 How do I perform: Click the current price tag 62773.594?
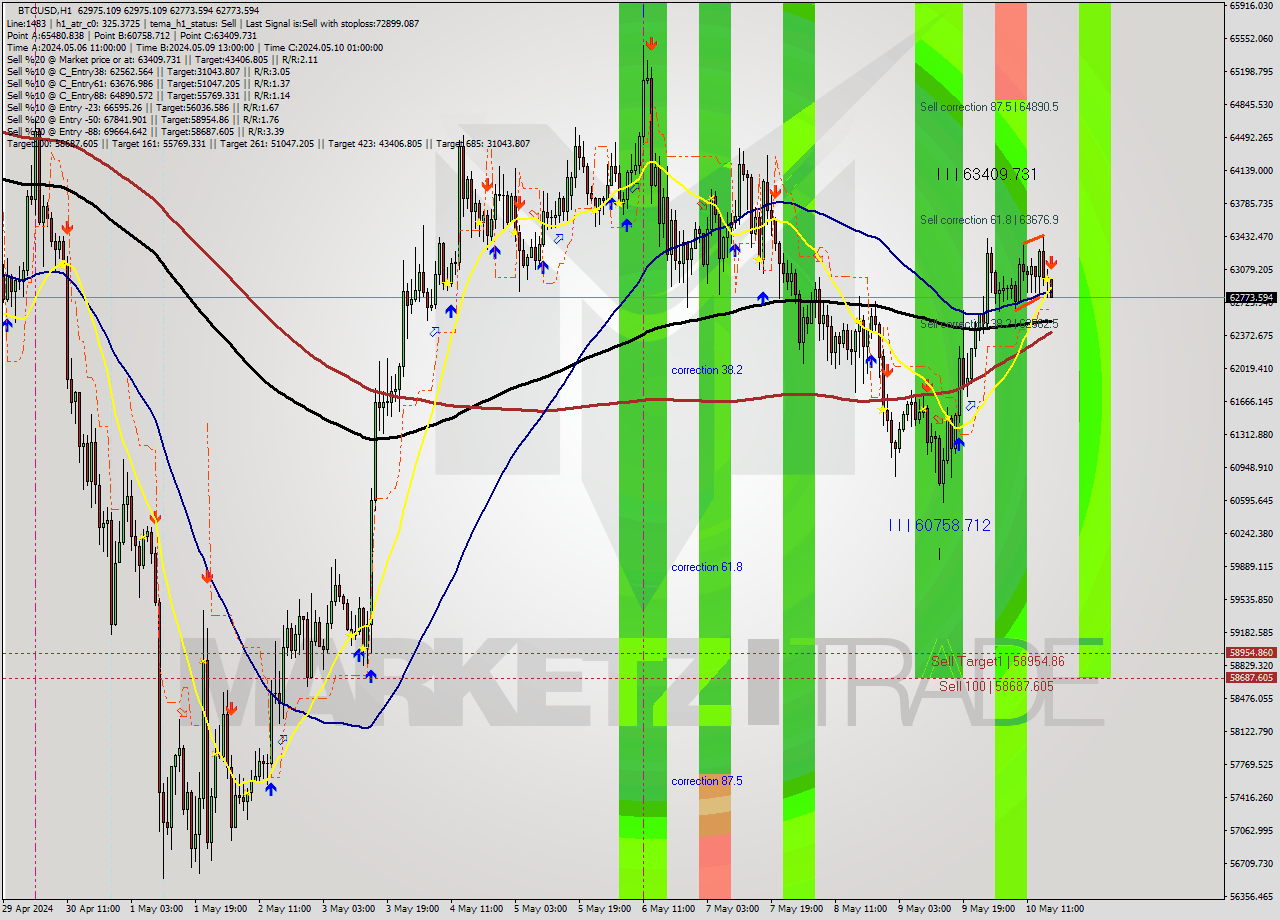pyautogui.click(x=1251, y=297)
